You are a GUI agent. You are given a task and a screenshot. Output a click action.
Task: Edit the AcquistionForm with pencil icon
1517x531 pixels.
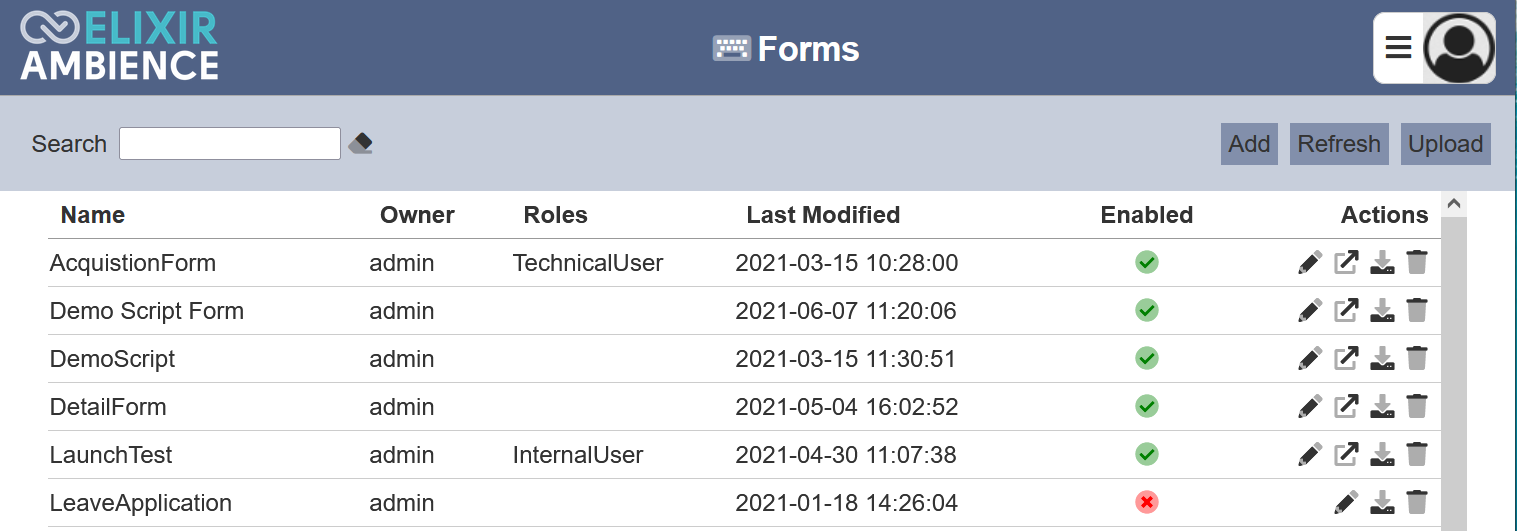[x=1310, y=263]
